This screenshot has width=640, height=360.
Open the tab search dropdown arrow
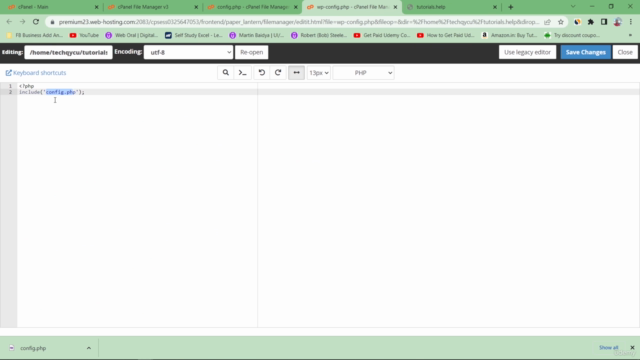[x=573, y=7]
